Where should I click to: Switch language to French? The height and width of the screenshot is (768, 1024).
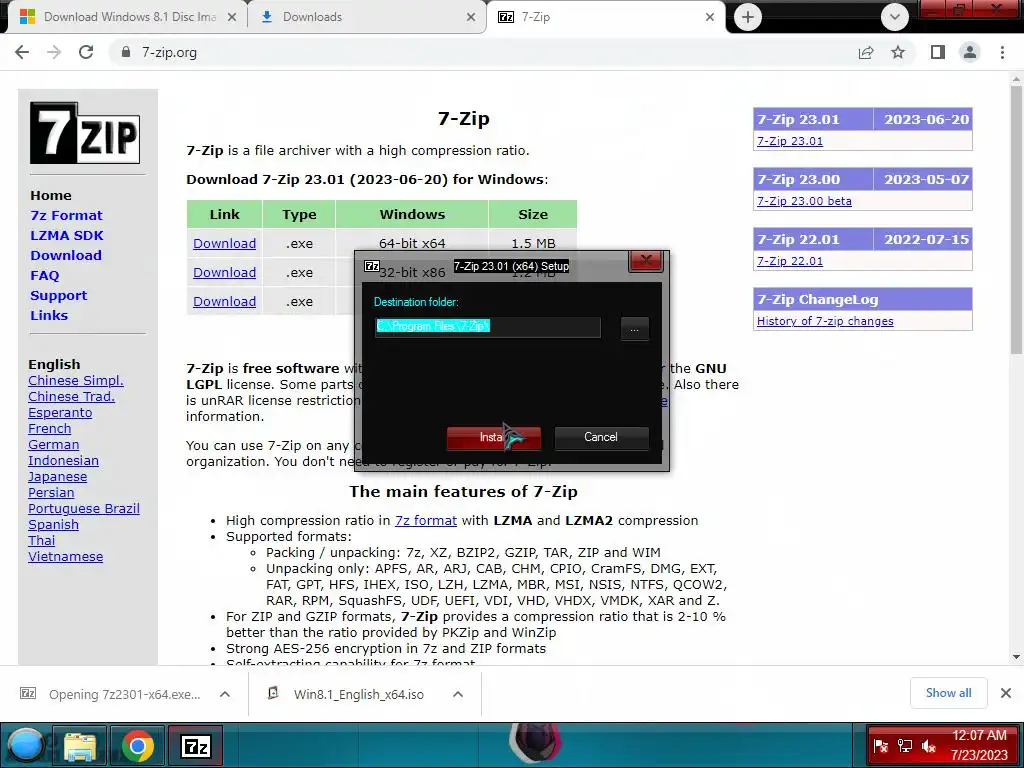pos(50,428)
